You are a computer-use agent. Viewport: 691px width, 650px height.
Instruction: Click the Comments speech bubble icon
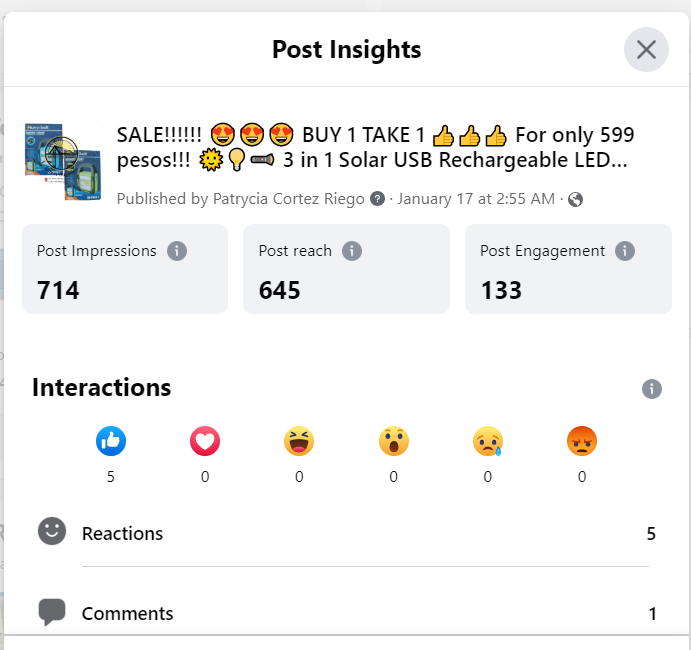point(52,611)
